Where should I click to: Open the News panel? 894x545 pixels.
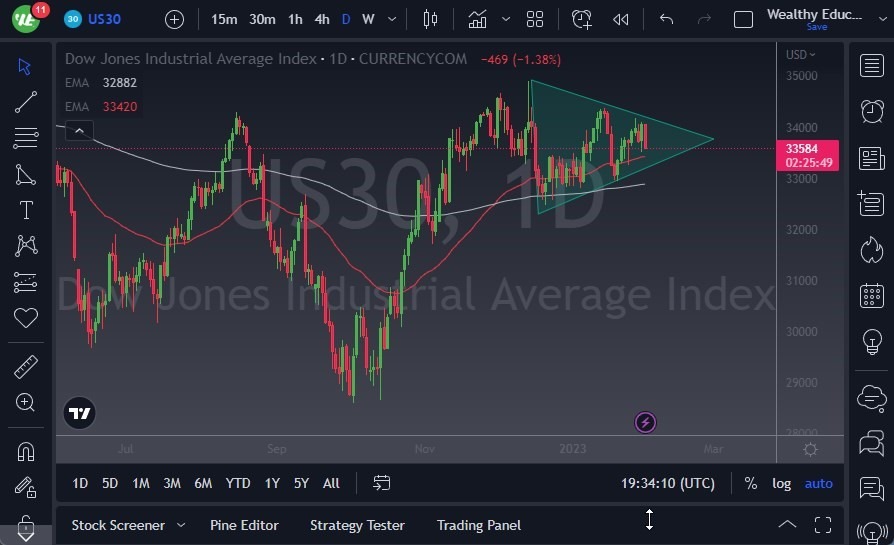872,158
